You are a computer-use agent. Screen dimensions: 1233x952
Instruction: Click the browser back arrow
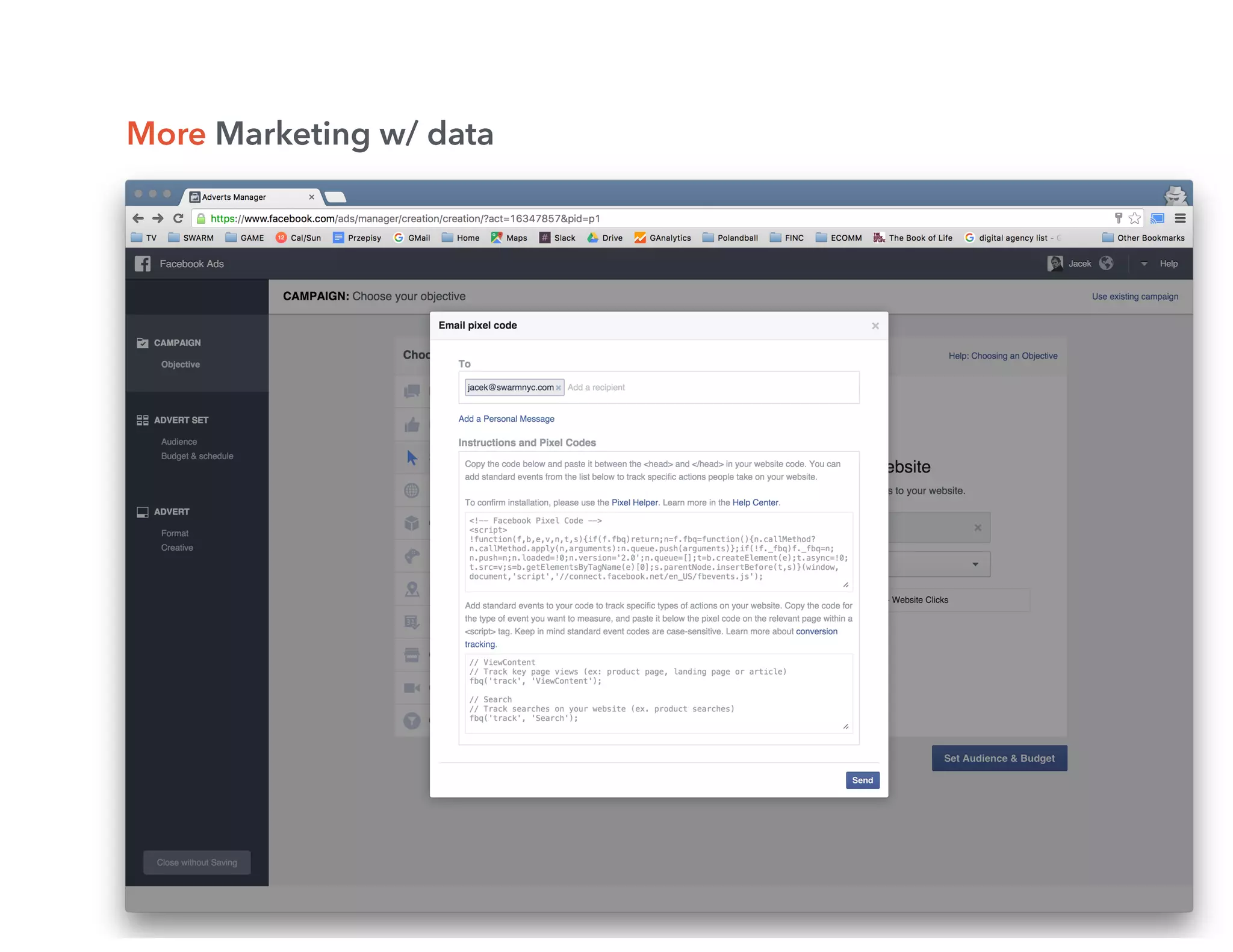138,218
